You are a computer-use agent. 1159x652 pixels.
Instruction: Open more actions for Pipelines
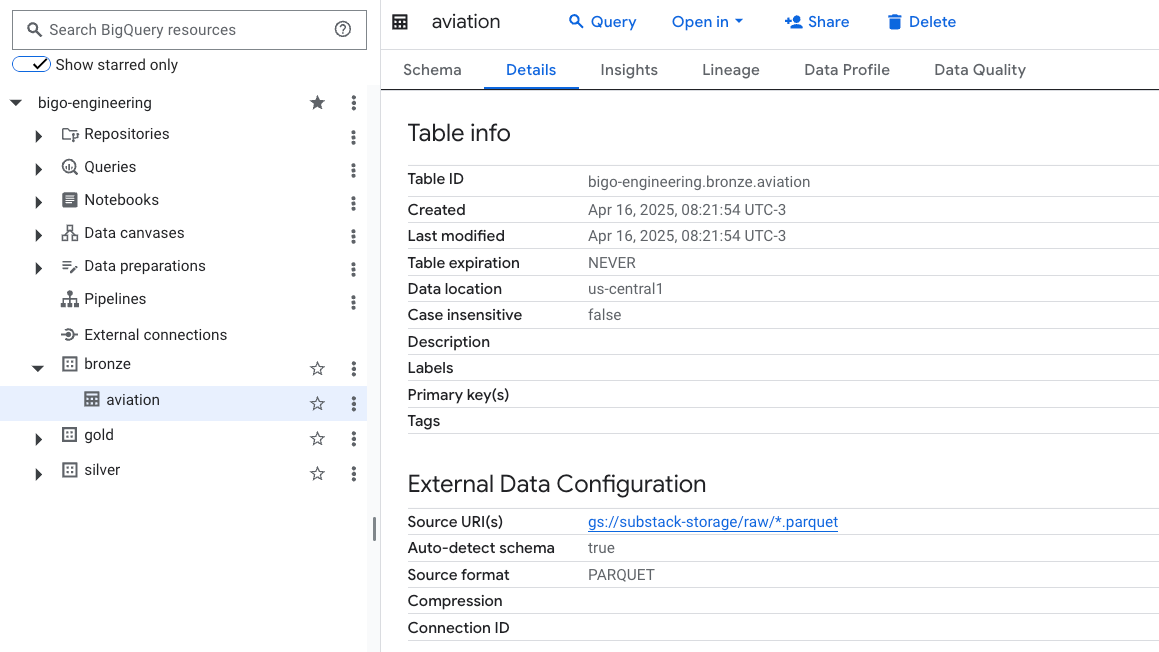[353, 302]
